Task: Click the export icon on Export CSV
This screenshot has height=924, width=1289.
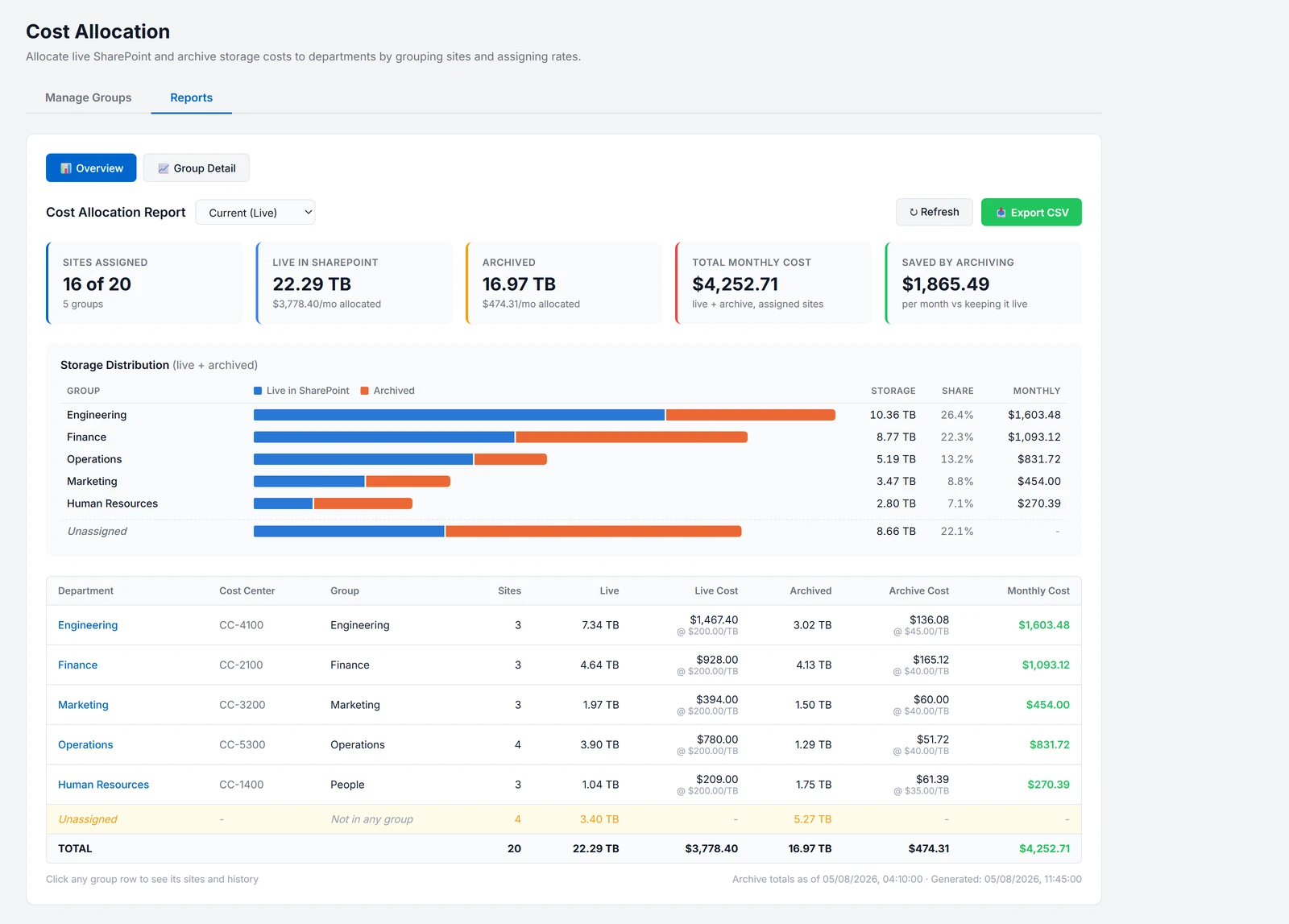Action: click(1001, 213)
